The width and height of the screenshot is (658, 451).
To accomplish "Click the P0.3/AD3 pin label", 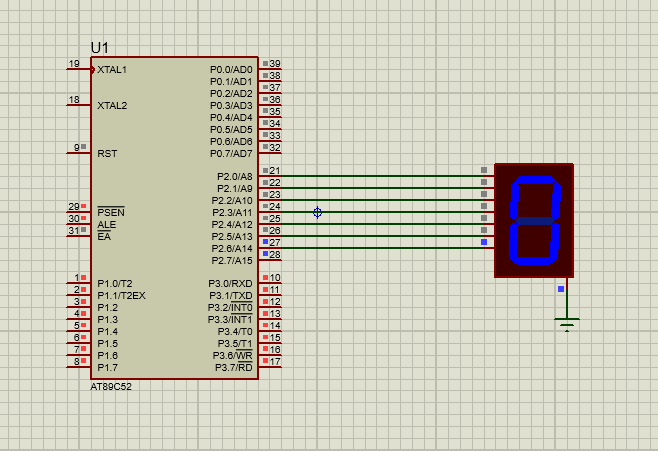I will 231,106.
